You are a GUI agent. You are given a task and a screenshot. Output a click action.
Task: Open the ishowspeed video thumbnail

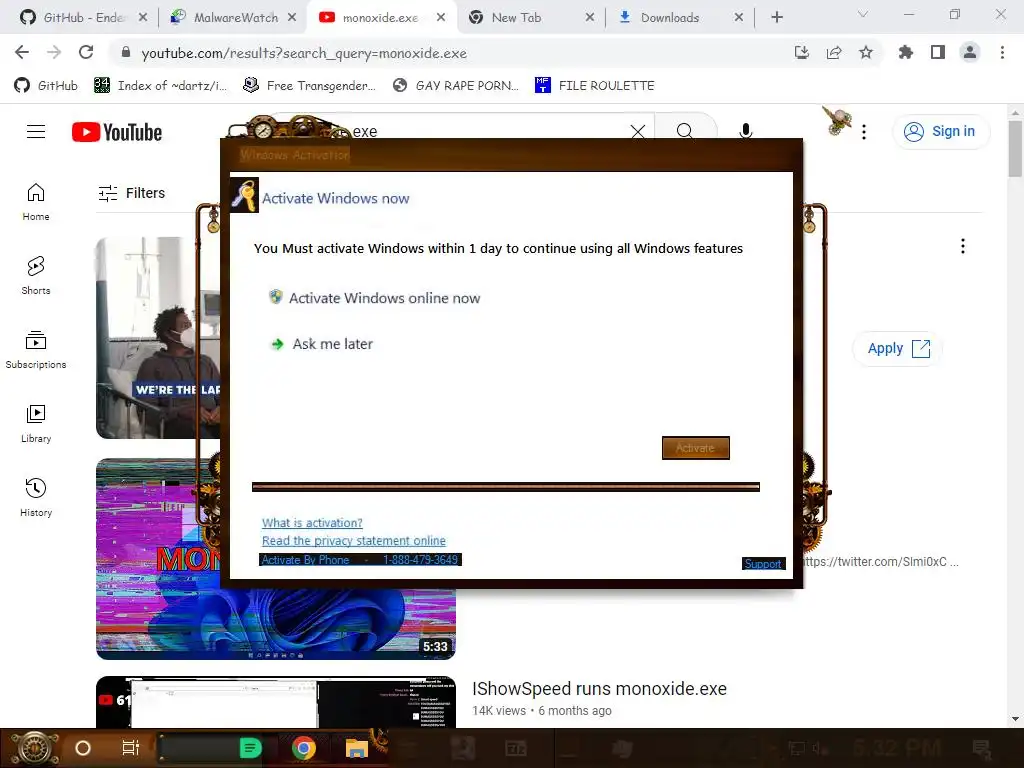tap(276, 702)
